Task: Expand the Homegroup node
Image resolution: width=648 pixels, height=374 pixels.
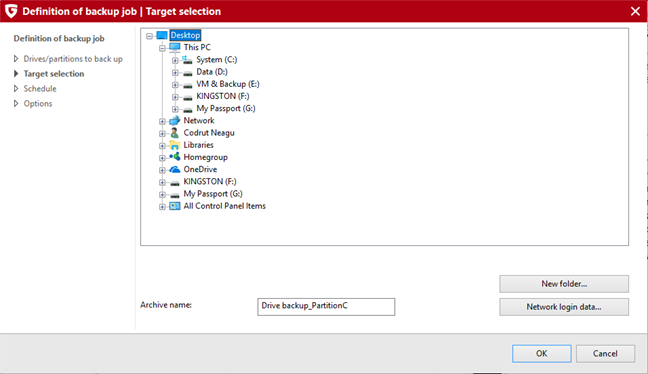Action: pyautogui.click(x=162, y=158)
